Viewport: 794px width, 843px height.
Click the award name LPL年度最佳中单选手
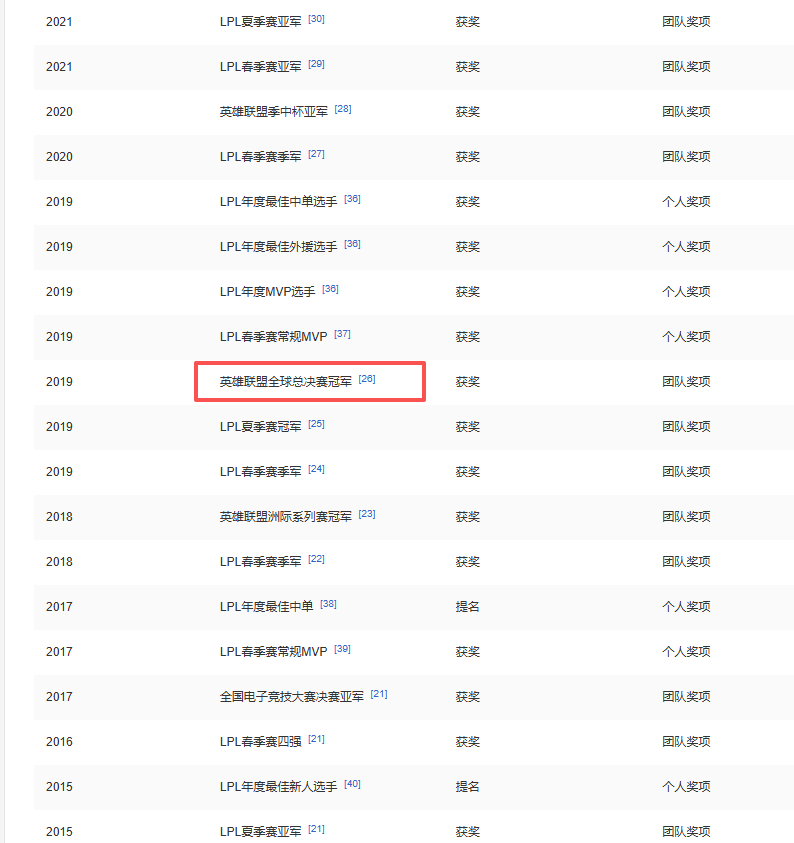pos(278,202)
